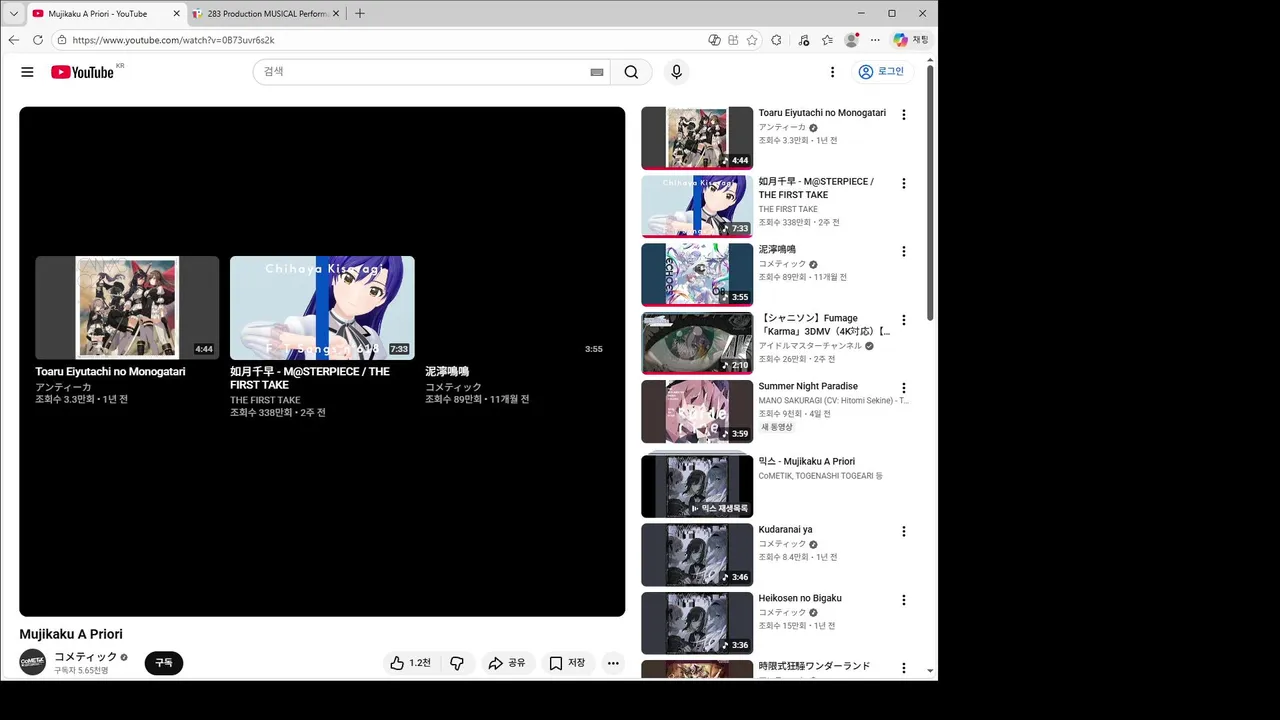Open the YouTube hamburger guide menu
The height and width of the screenshot is (720, 1280).
27,72
